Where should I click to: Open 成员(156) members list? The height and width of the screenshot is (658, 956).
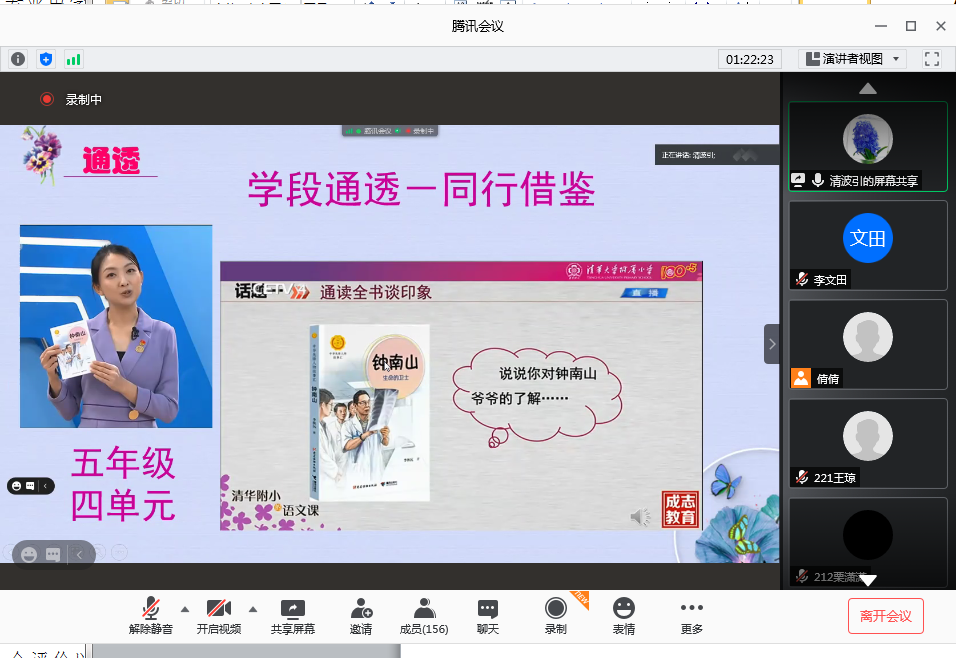pyautogui.click(x=424, y=616)
